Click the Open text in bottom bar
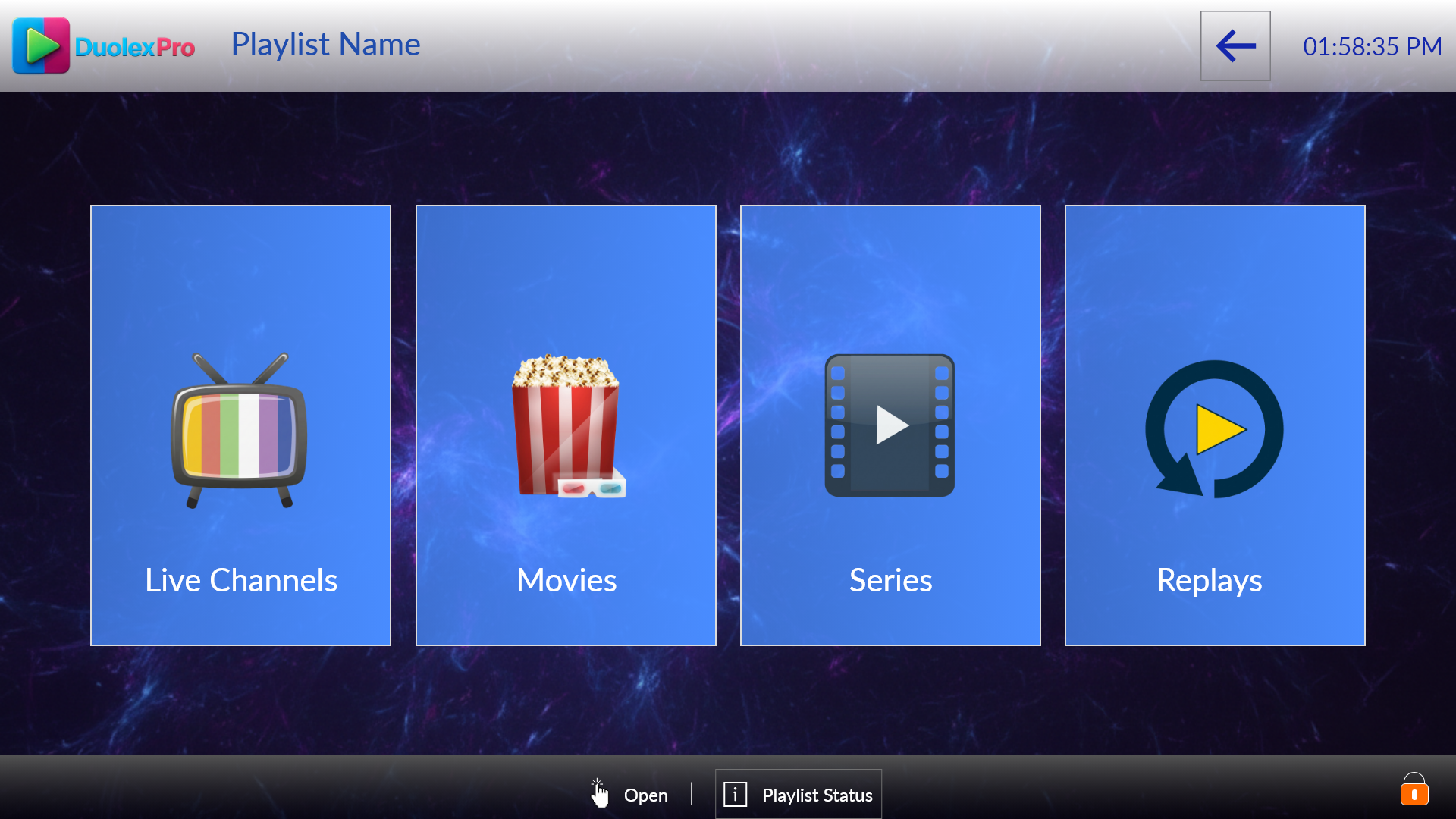Viewport: 1456px width, 819px height. (x=645, y=795)
